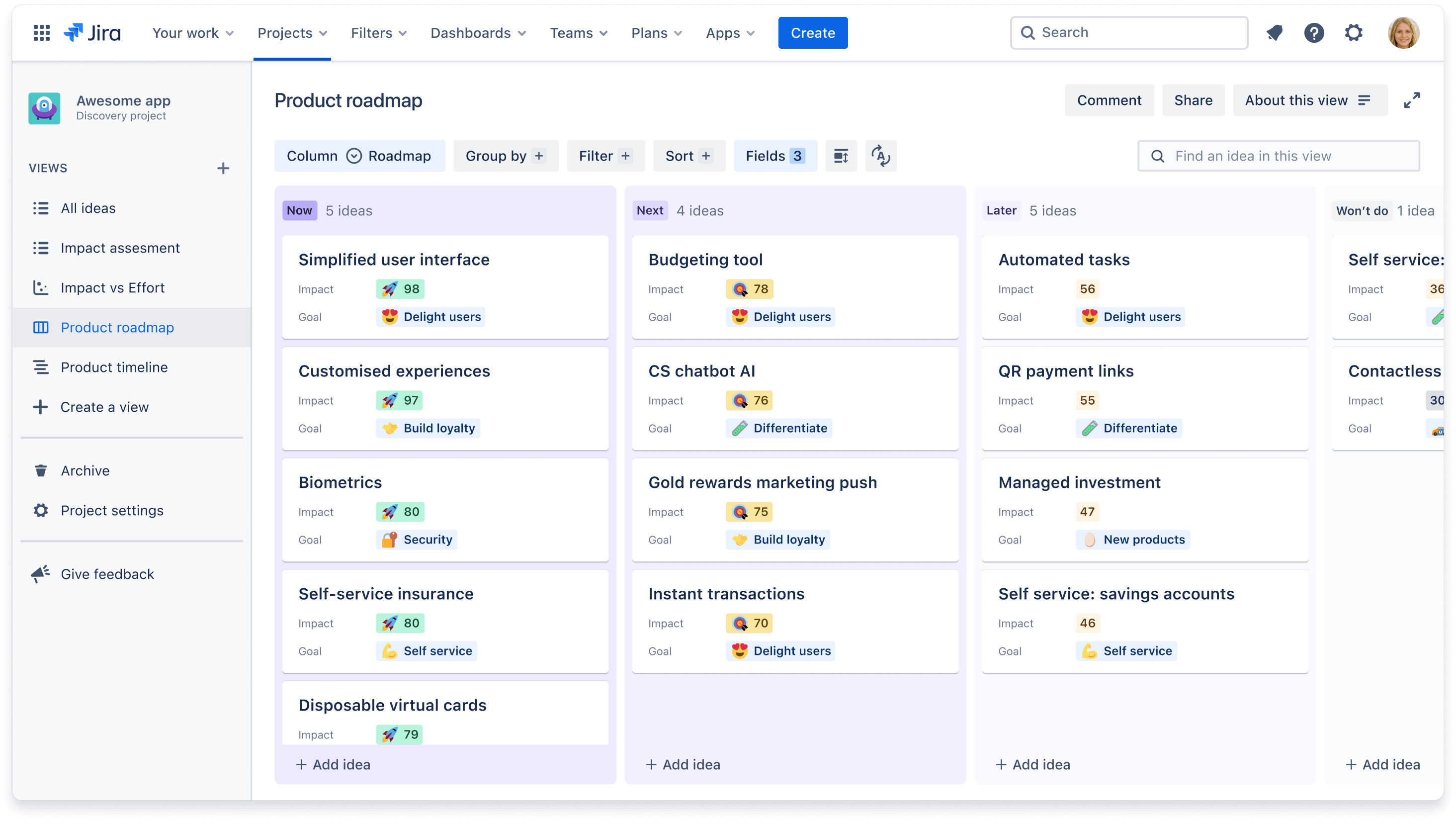Viewport: 1456px width, 820px height.
Task: Click the help question mark icon
Action: point(1314,33)
